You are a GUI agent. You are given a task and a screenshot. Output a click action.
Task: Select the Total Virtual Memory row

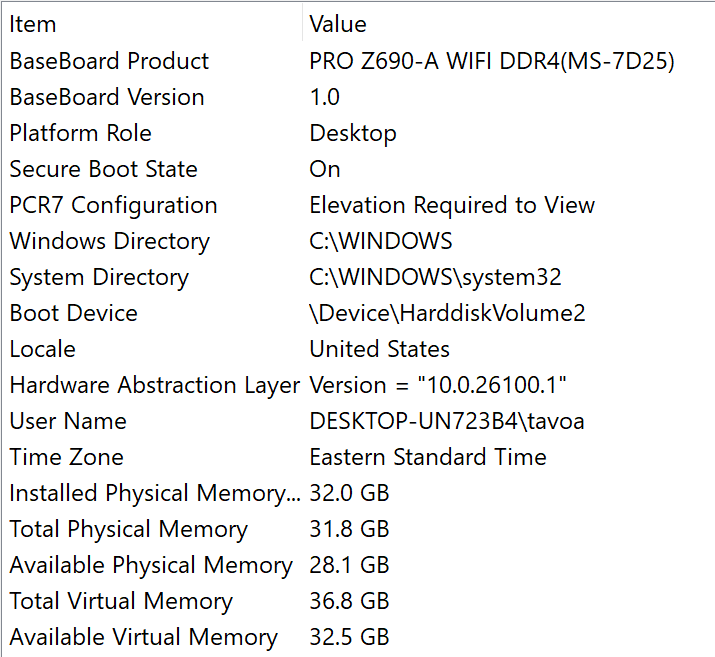(121, 601)
